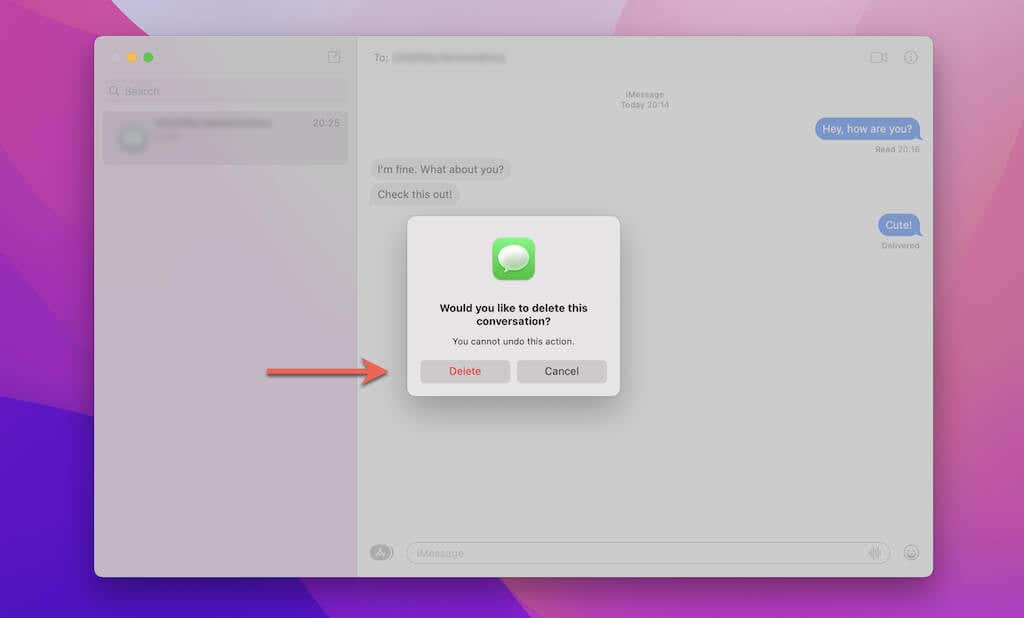Open the emoji picker smiley icon
This screenshot has height=618, width=1024.
911,553
